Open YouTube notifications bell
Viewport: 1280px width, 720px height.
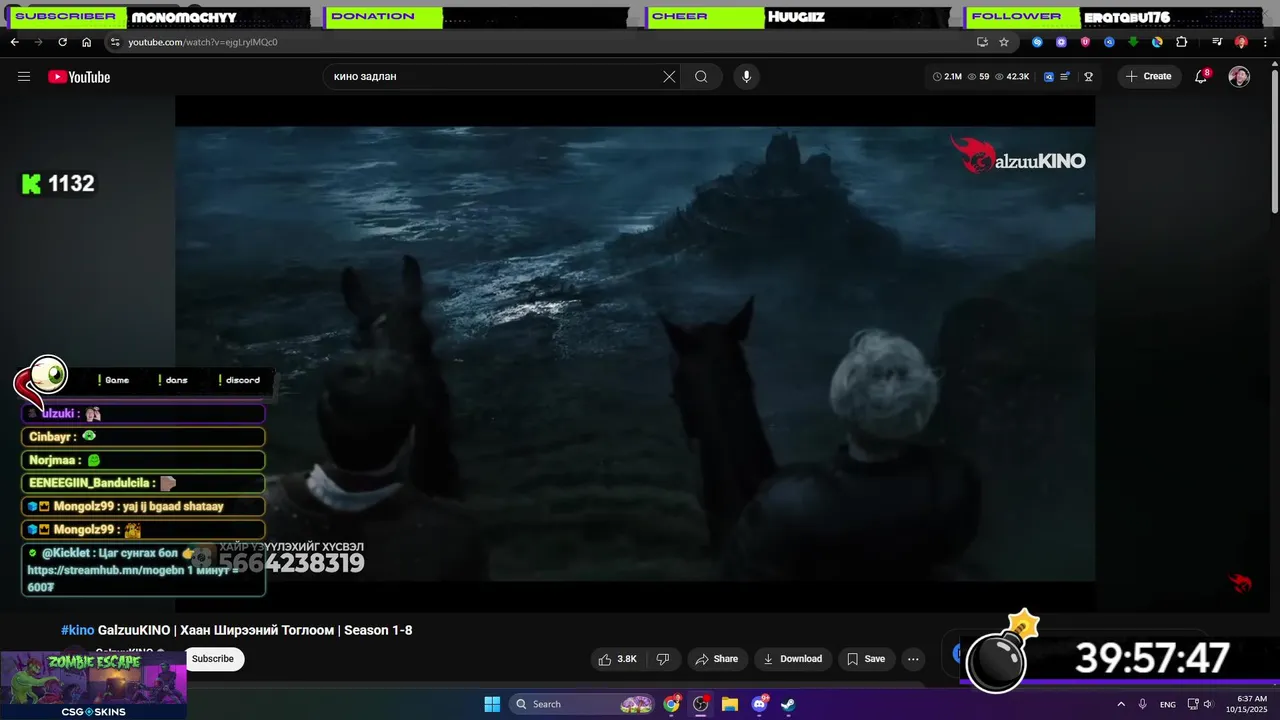pyautogui.click(x=1202, y=77)
